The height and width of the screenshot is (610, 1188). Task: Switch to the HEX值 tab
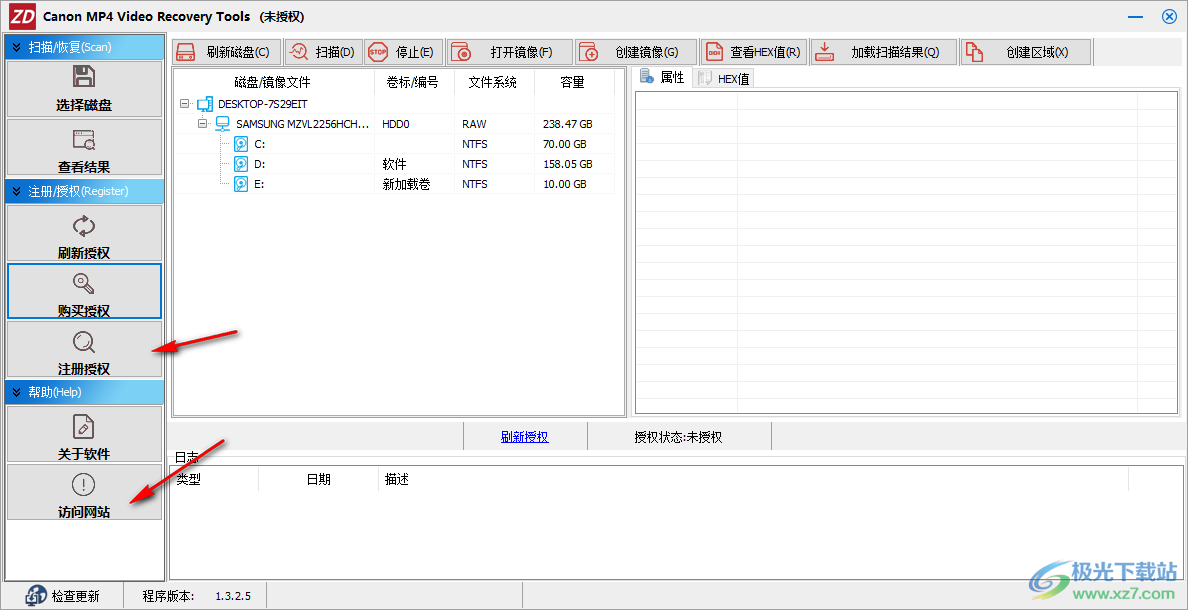[724, 78]
